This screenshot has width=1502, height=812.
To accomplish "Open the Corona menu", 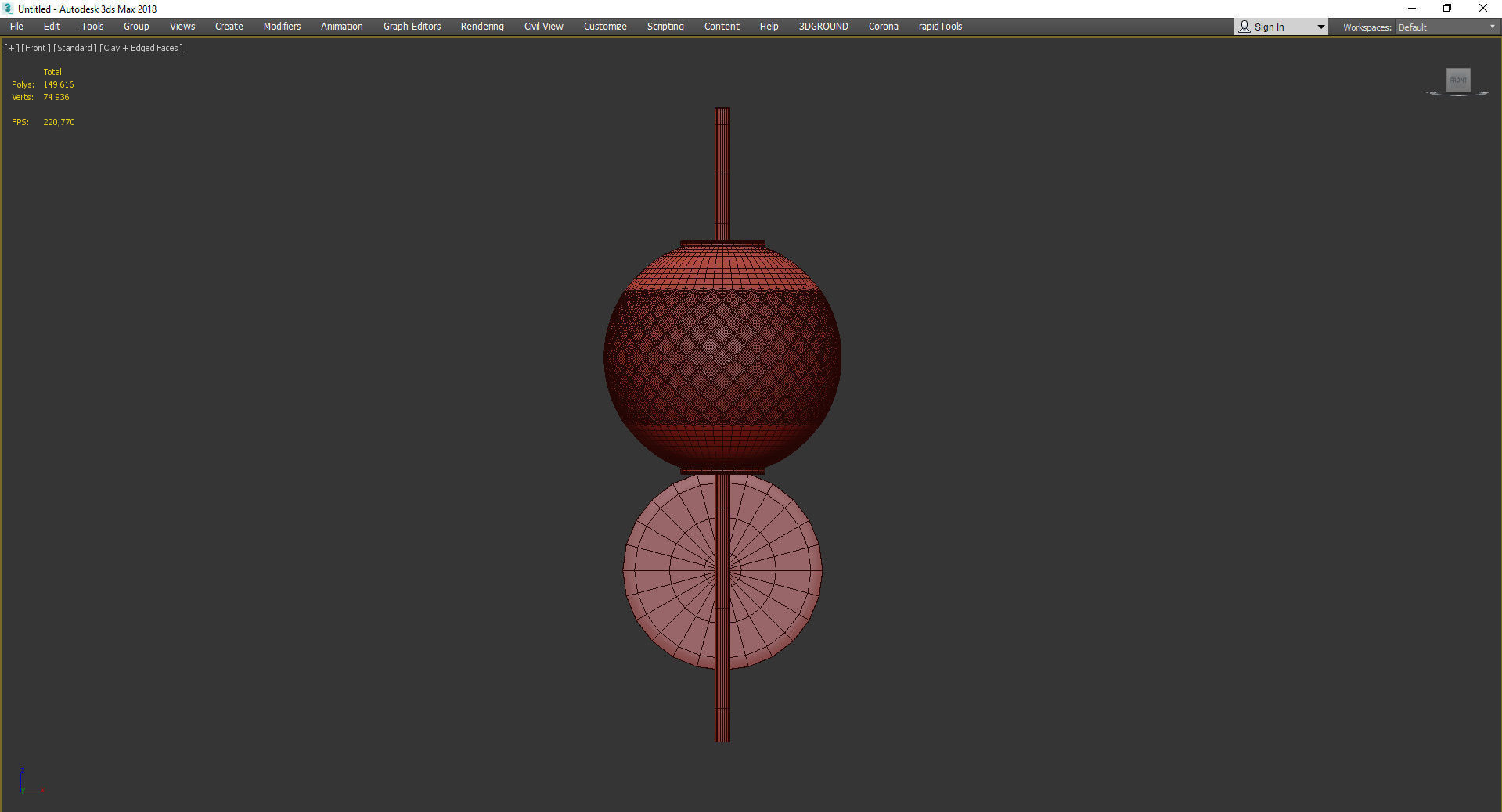I will 884,27.
